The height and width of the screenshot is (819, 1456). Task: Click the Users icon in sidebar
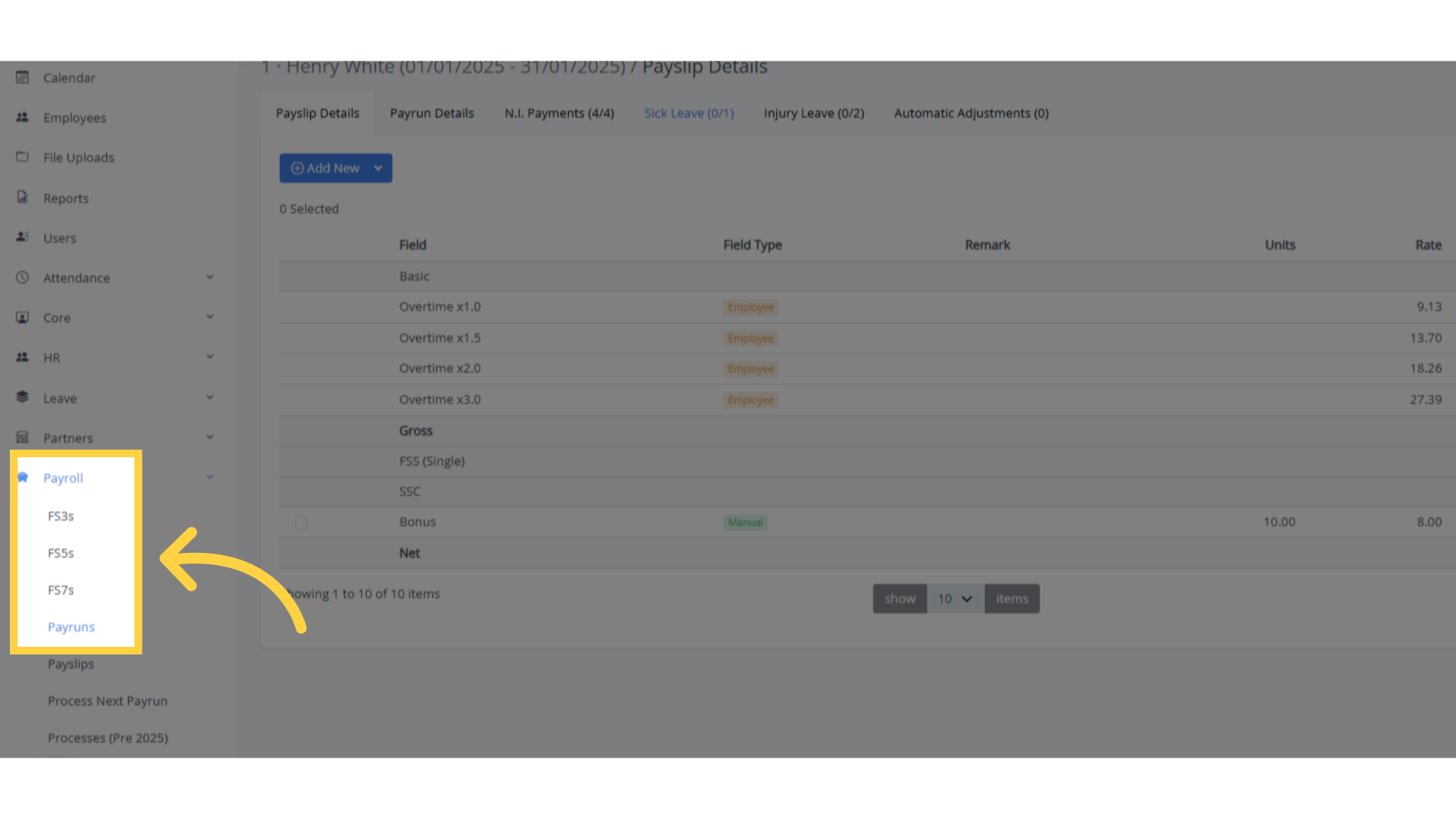point(23,237)
